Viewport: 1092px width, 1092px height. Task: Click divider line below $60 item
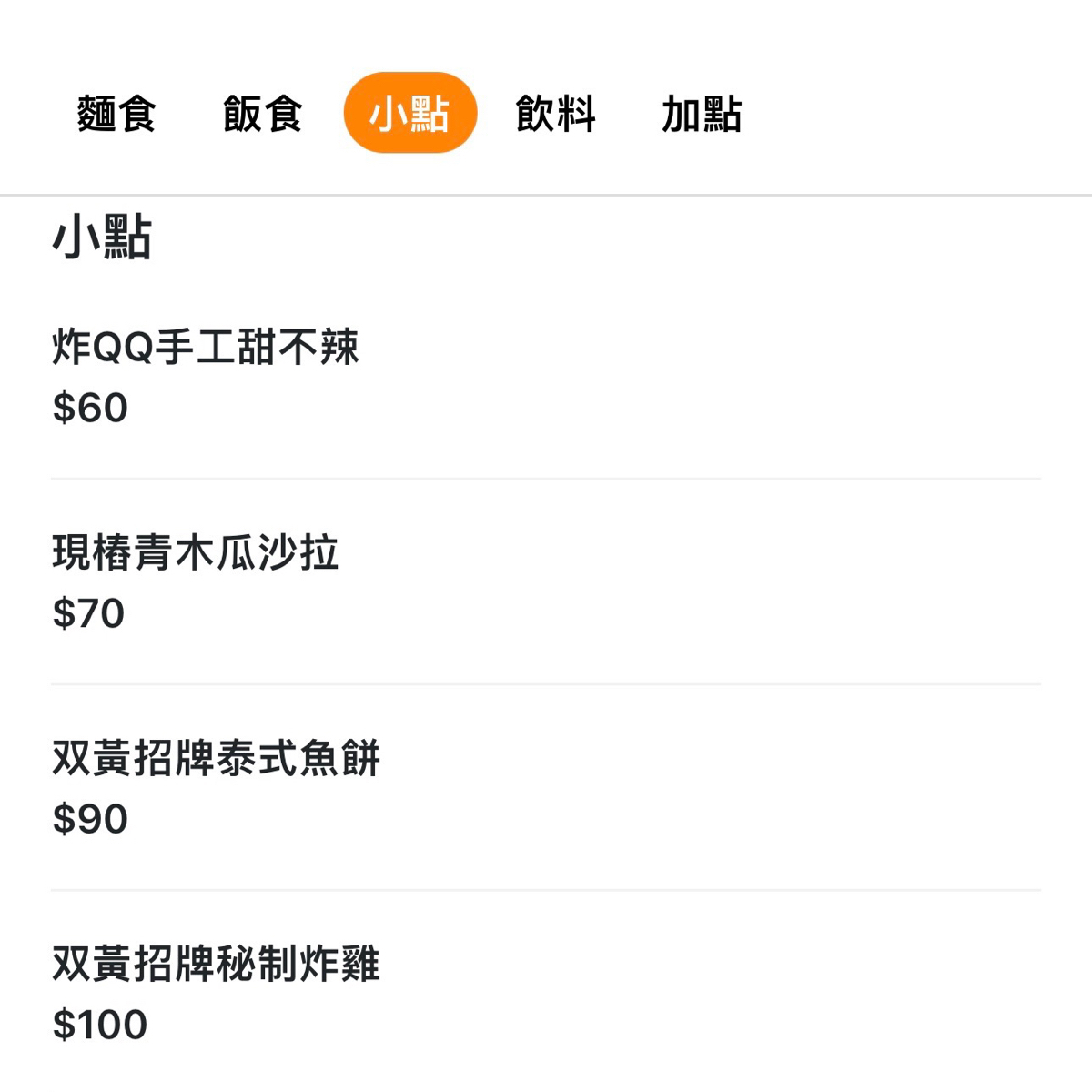tap(546, 478)
